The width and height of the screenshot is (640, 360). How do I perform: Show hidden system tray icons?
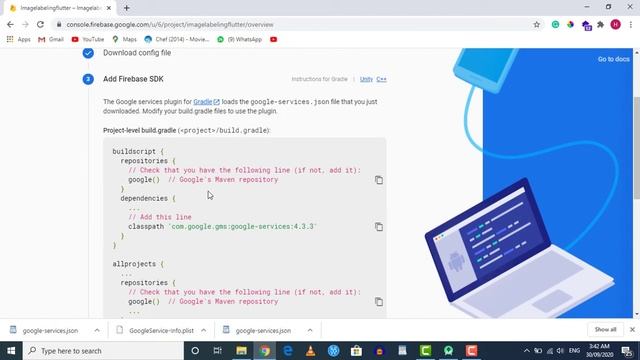pos(527,351)
